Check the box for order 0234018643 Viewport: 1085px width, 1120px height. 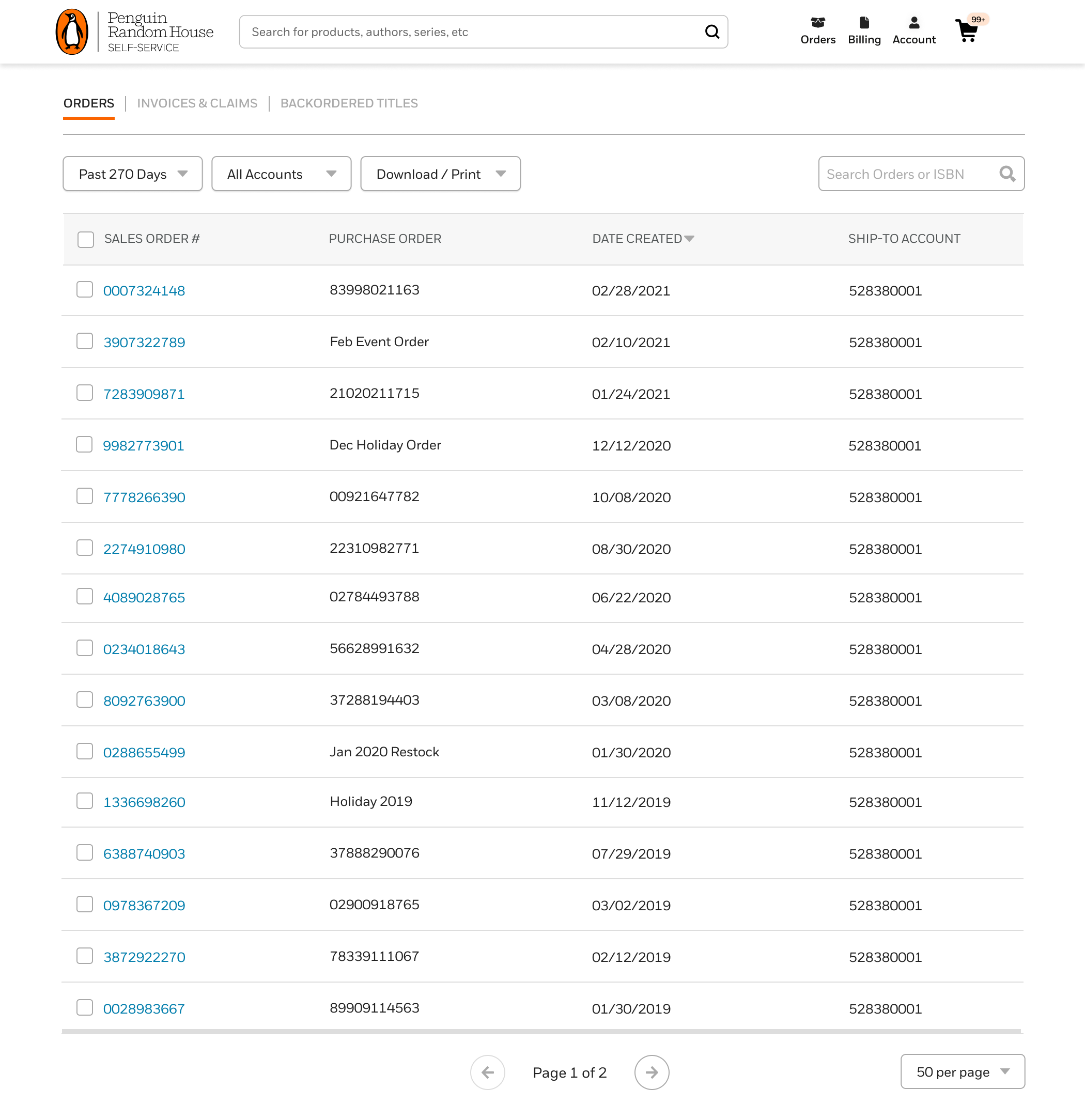click(x=85, y=648)
